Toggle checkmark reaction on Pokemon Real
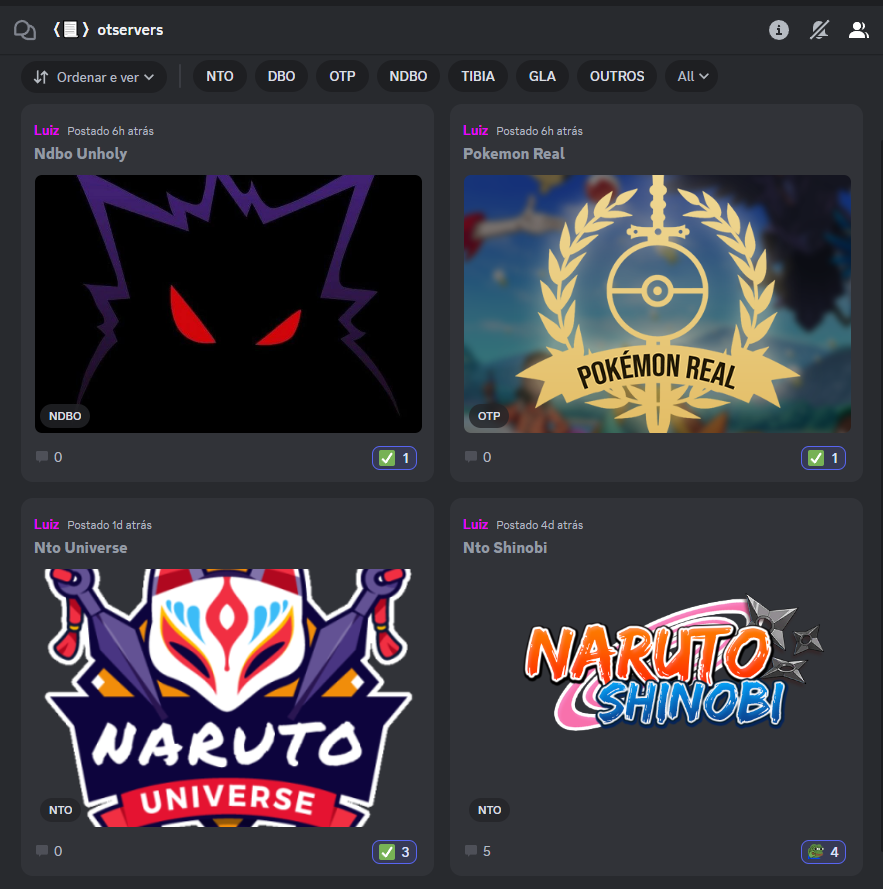The image size is (883, 889). tap(823, 458)
